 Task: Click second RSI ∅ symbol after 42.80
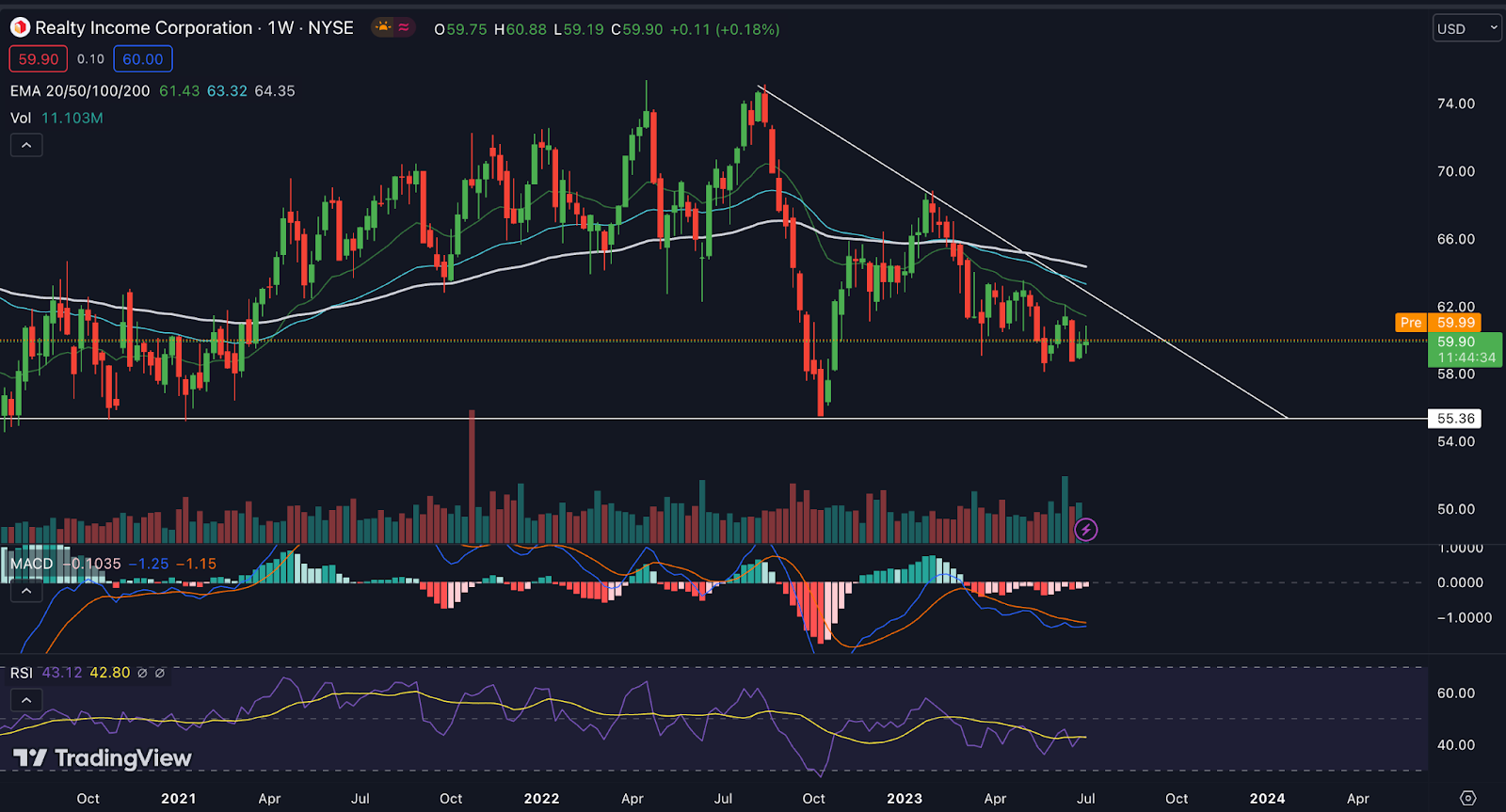160,673
